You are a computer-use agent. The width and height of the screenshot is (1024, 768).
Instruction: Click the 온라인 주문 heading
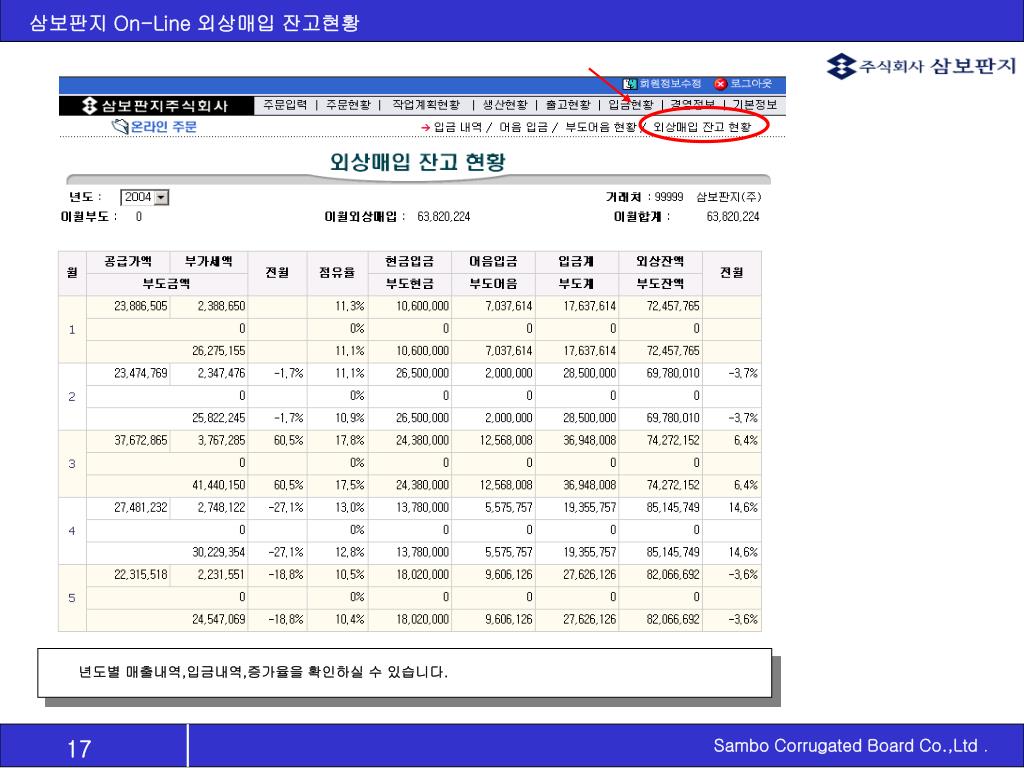(x=163, y=126)
